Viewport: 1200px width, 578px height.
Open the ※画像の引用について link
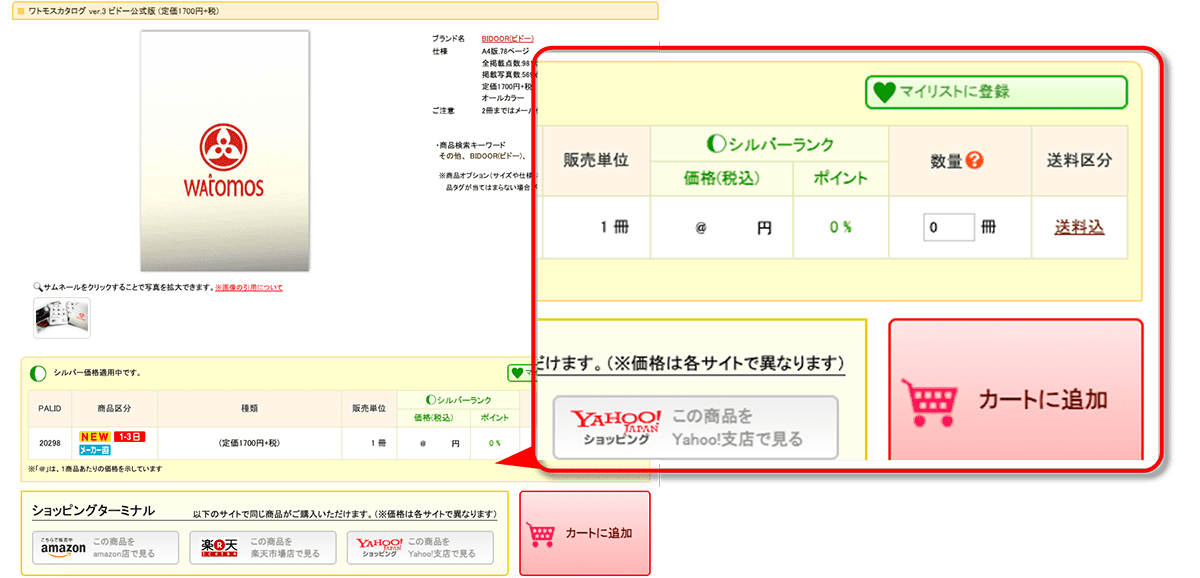tap(249, 287)
